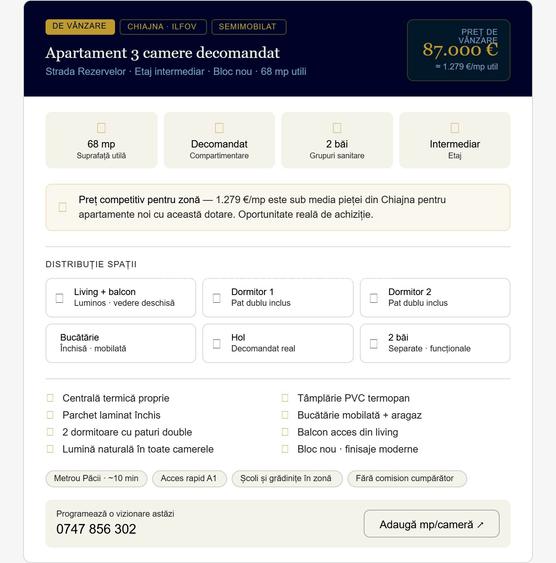This screenshot has height=563, width=556.
Task: Click the icon above Decomandat stat
Action: point(219,127)
